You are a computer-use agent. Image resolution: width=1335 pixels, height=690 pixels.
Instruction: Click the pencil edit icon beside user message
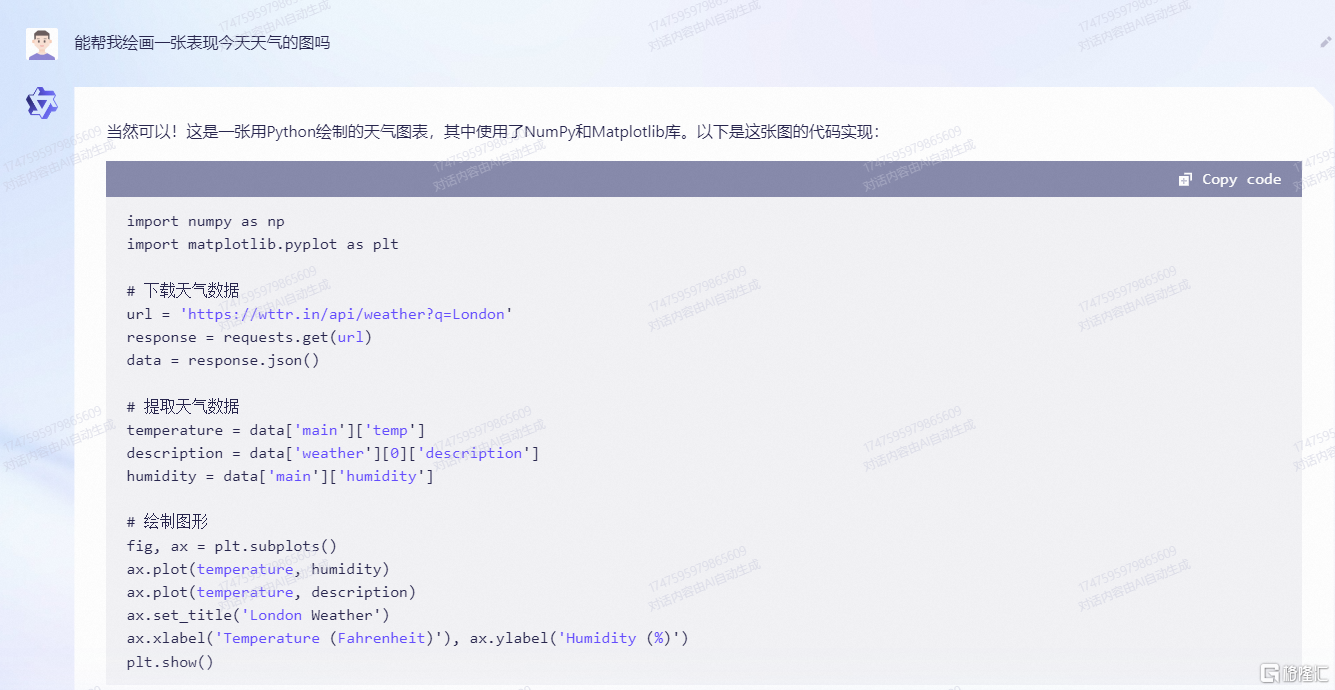pyautogui.click(x=1326, y=43)
